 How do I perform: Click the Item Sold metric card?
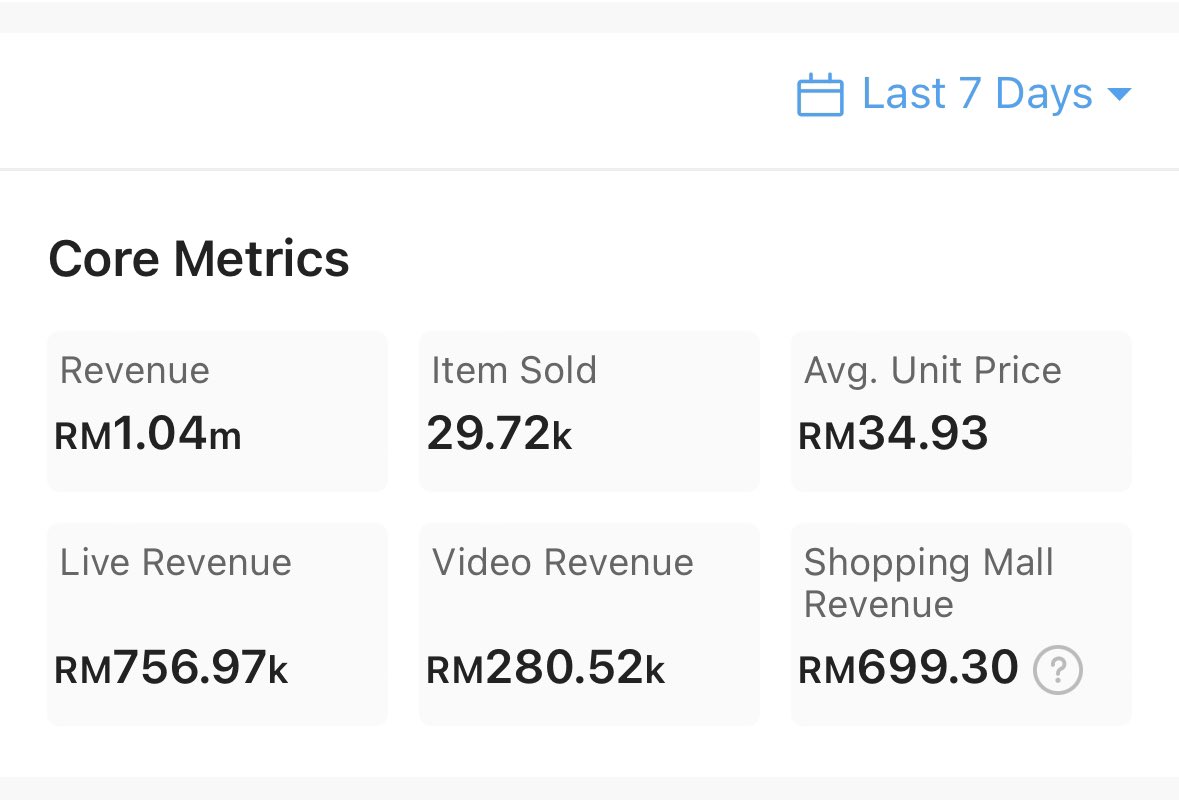pos(589,410)
